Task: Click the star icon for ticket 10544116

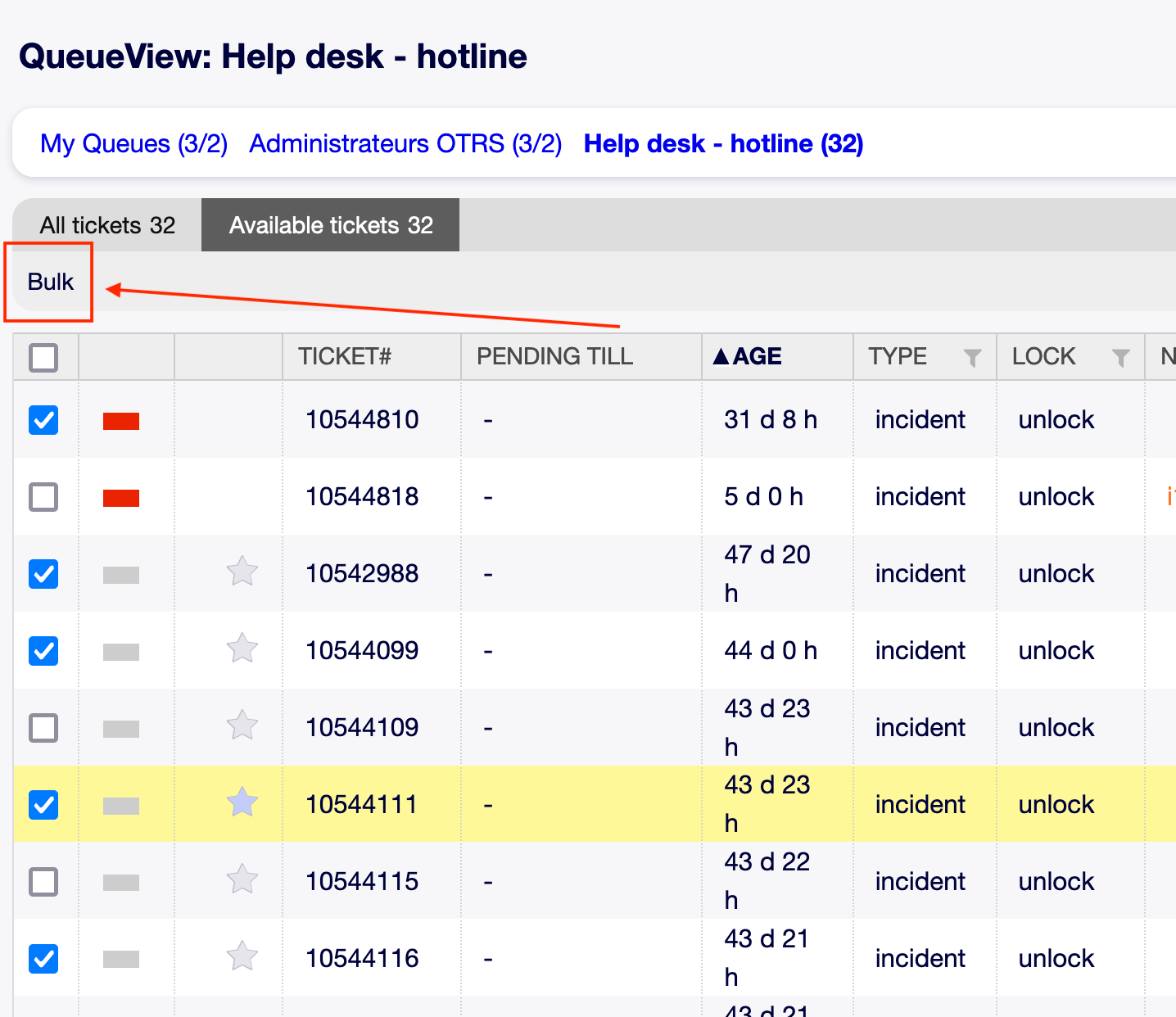Action: tap(242, 956)
